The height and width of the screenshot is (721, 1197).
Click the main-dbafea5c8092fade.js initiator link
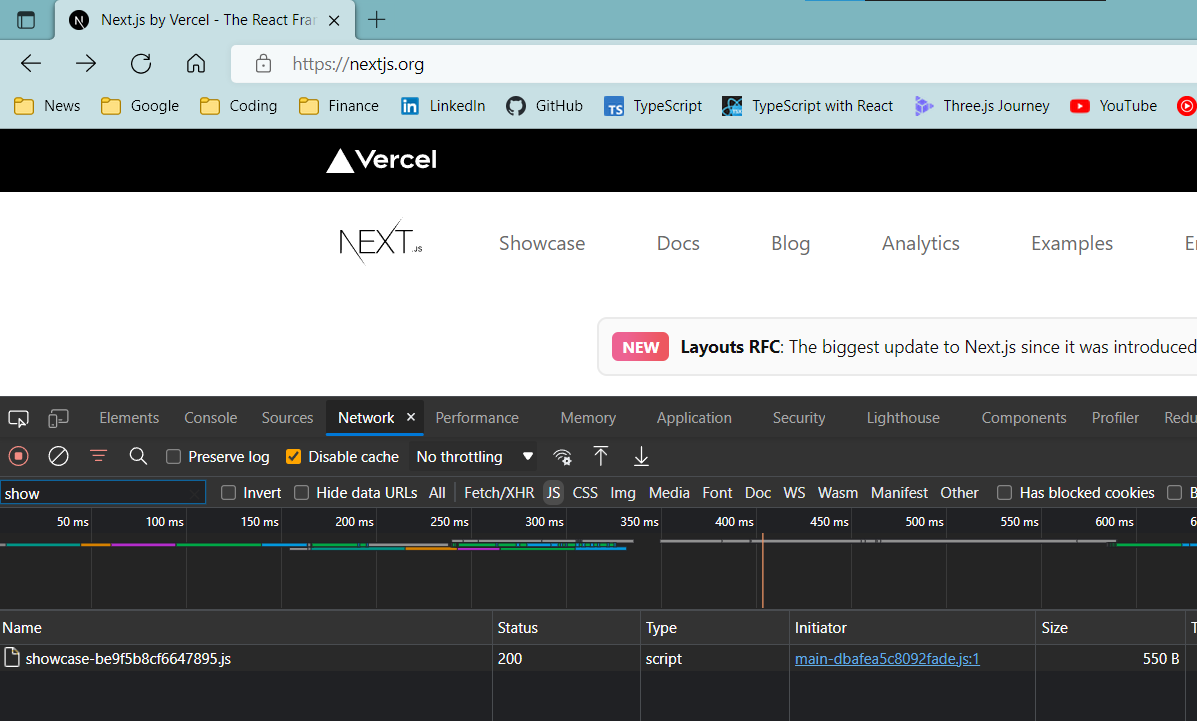coord(886,658)
